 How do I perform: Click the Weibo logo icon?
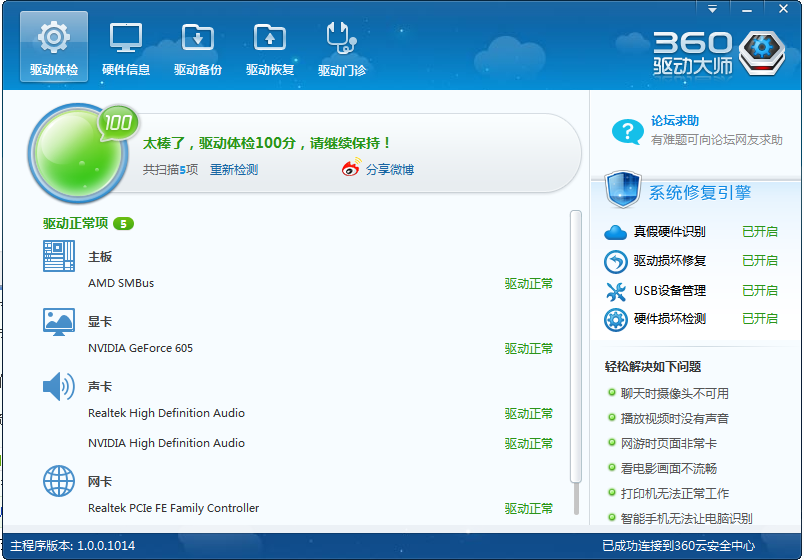[351, 169]
